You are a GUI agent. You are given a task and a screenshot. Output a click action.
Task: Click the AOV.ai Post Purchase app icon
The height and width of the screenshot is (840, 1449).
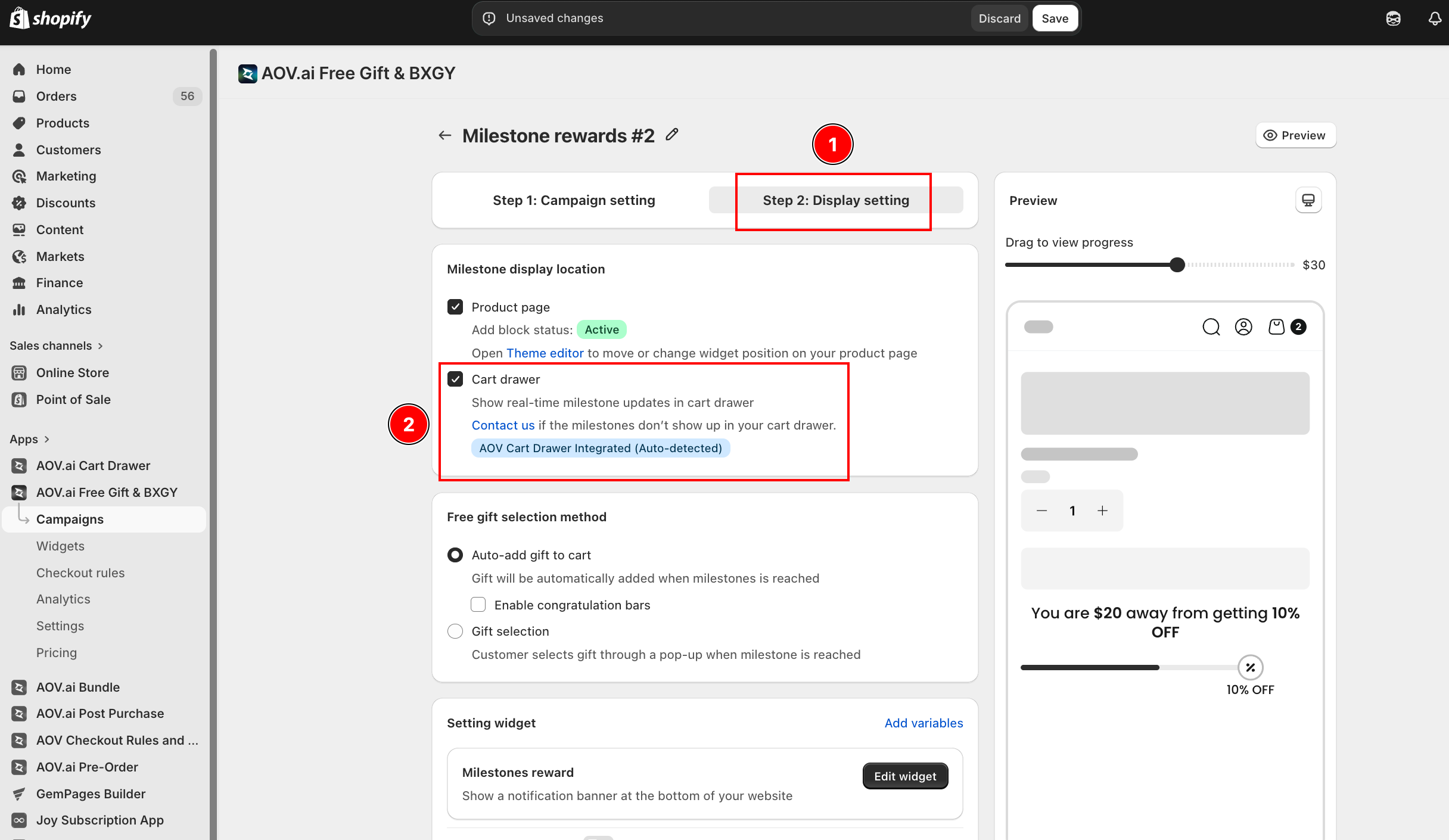click(x=19, y=714)
